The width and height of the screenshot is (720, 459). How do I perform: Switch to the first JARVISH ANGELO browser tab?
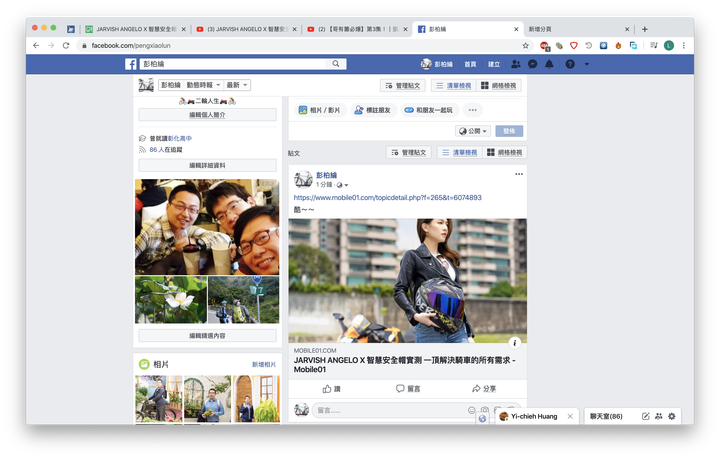(135, 29)
